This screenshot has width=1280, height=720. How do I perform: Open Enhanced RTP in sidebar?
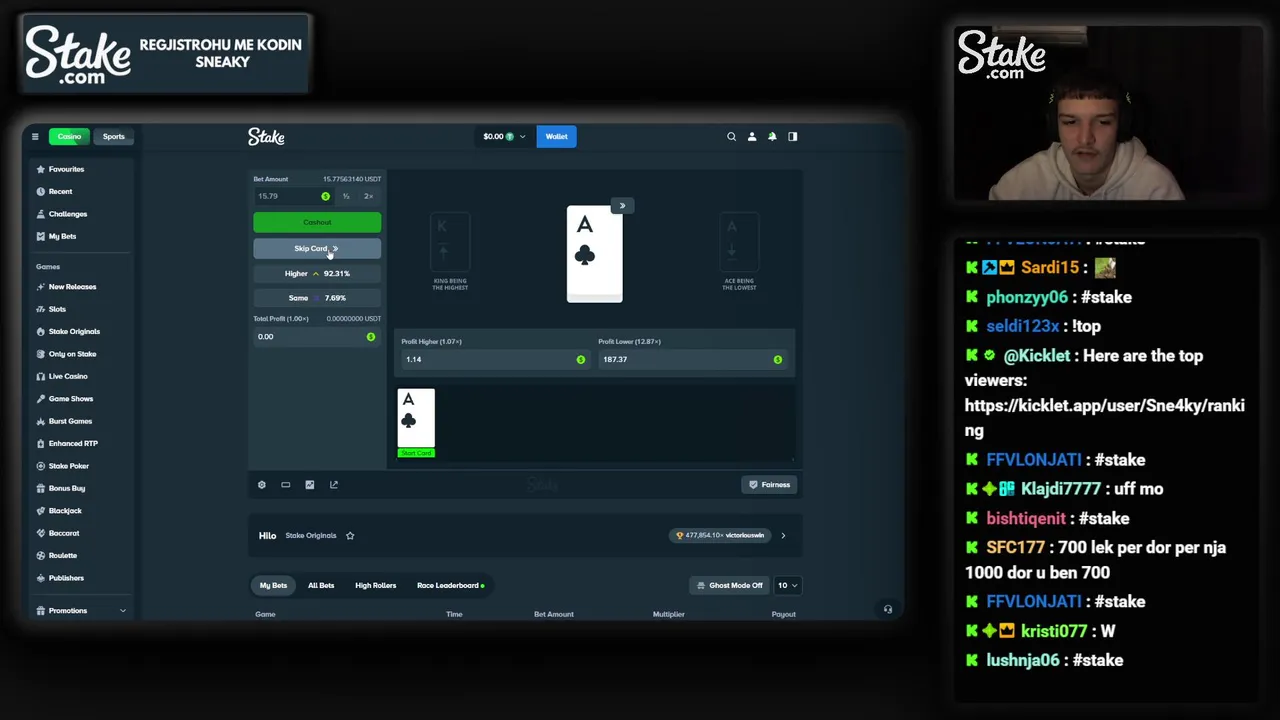click(x=73, y=443)
